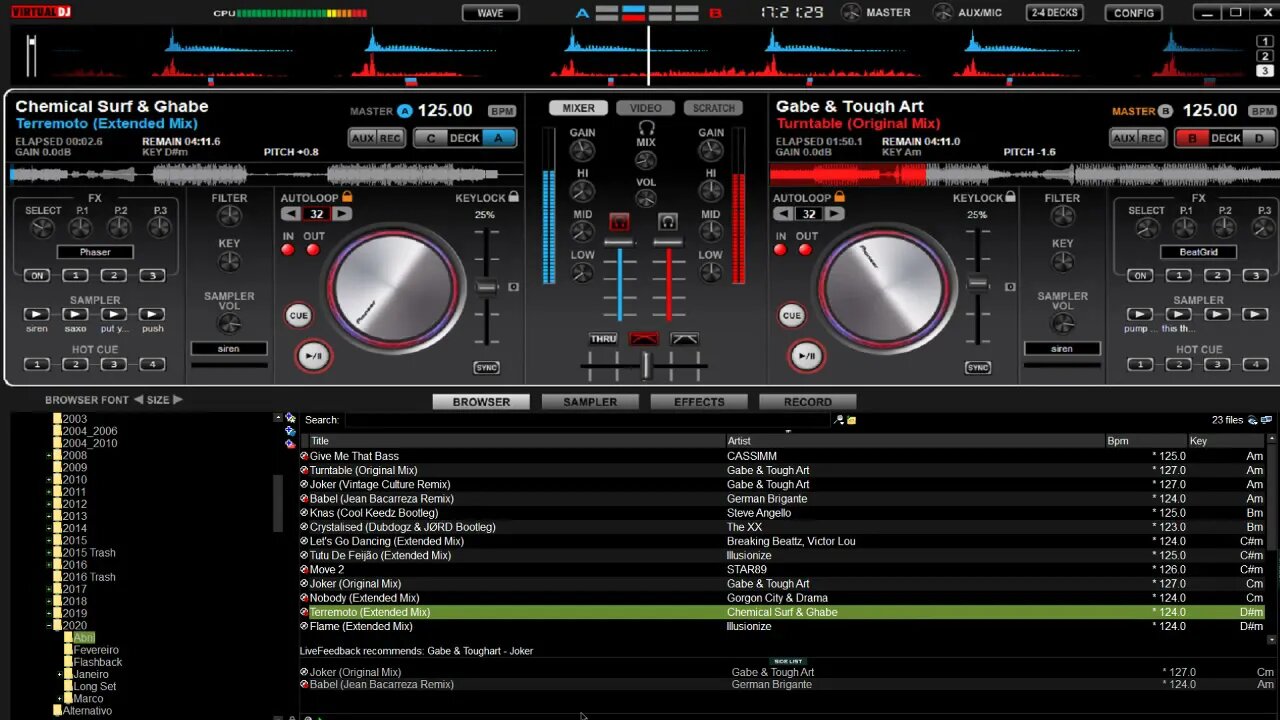The width and height of the screenshot is (1280, 720).
Task: Collapse the 2020 folder
Action: tap(49, 626)
